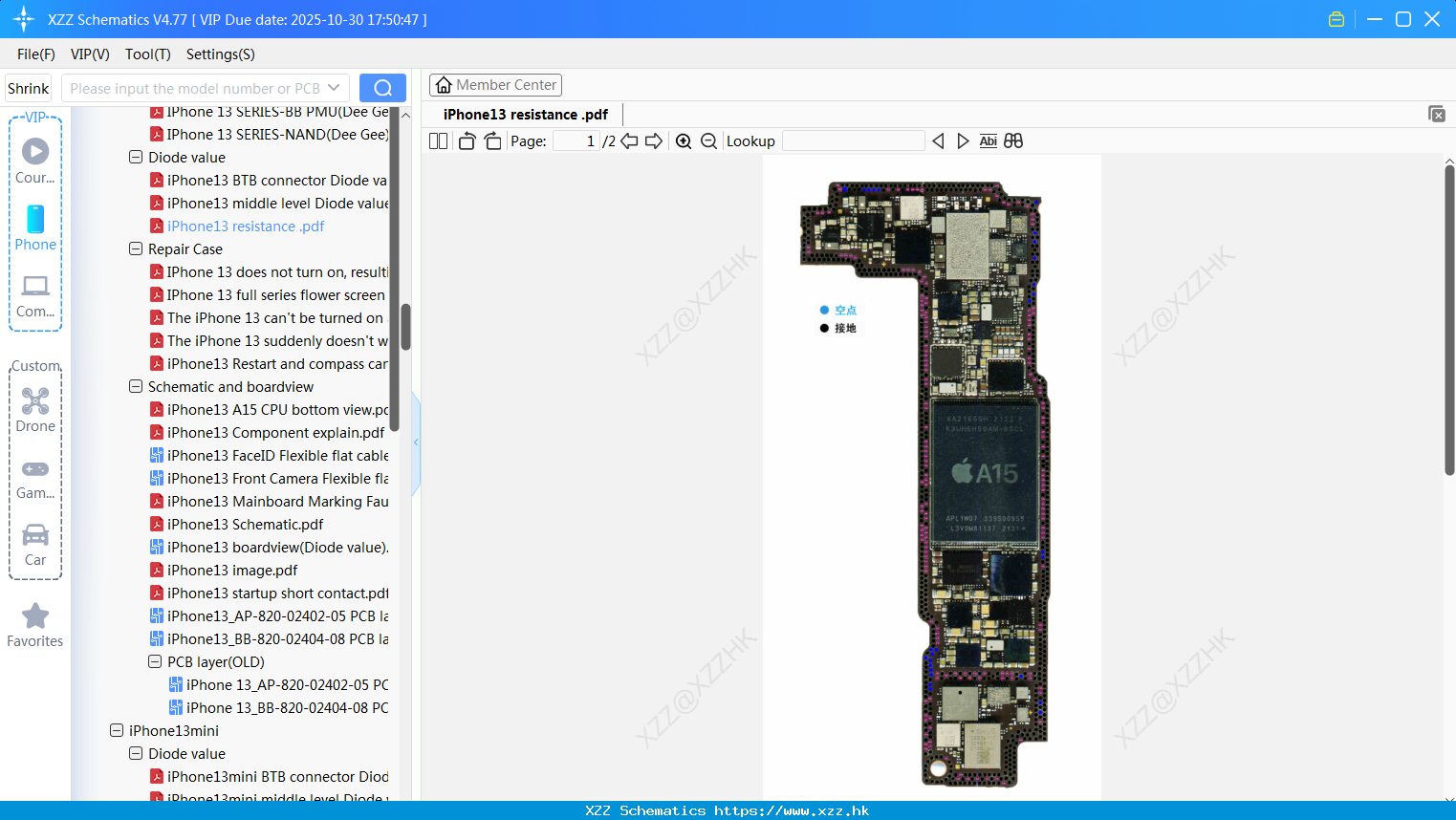Collapse Schematic and boardview folder
This screenshot has width=1456, height=820.
click(136, 386)
